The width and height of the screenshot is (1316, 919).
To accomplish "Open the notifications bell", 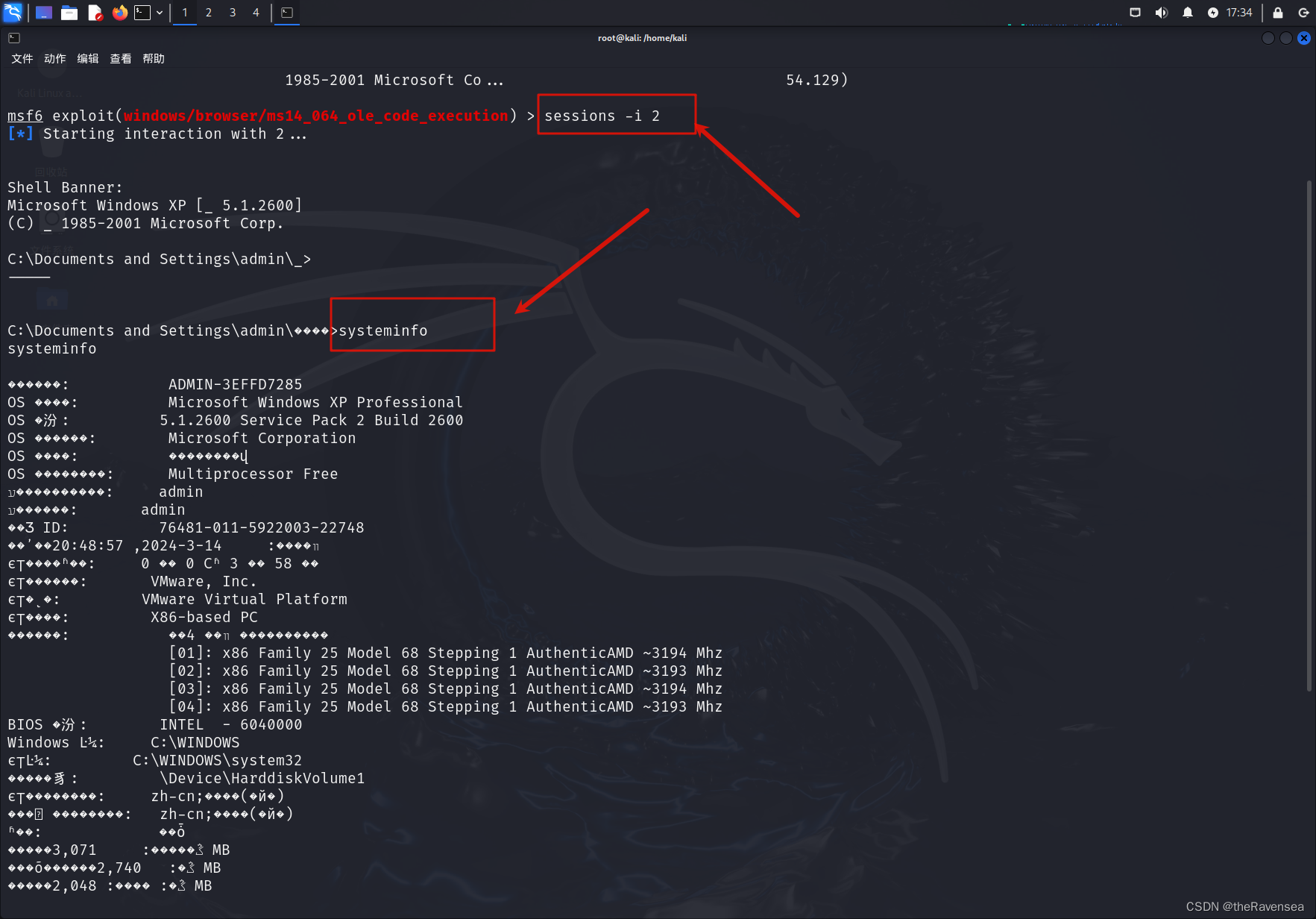I will coord(1187,13).
